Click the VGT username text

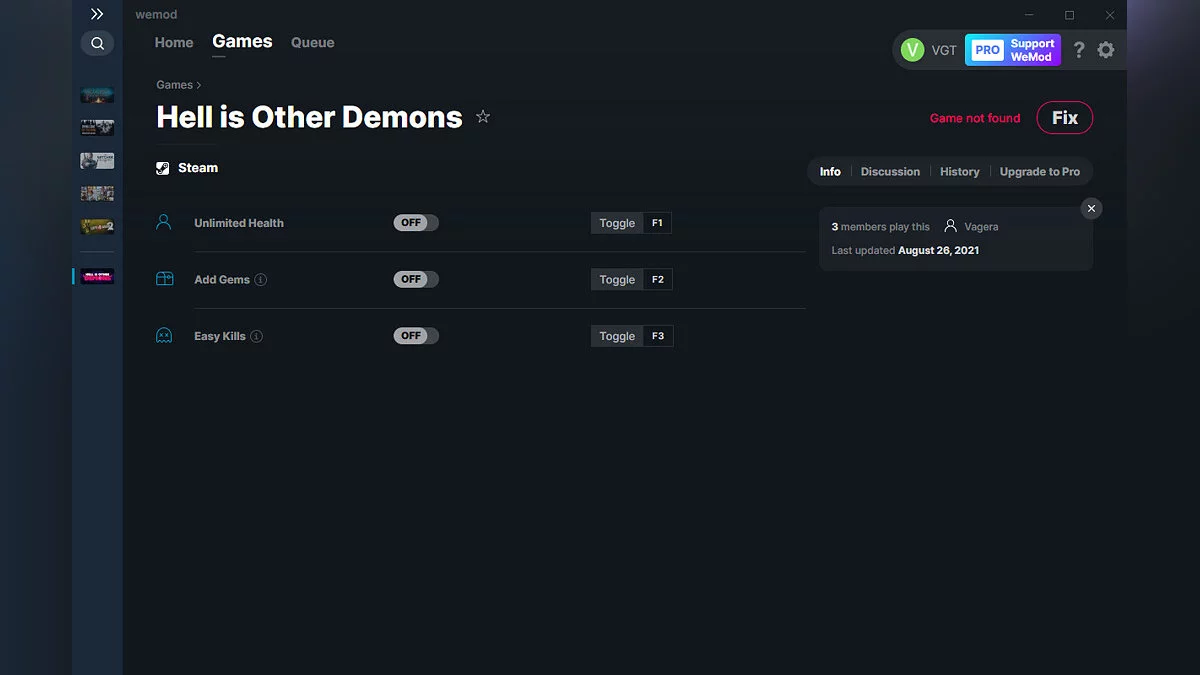point(944,50)
